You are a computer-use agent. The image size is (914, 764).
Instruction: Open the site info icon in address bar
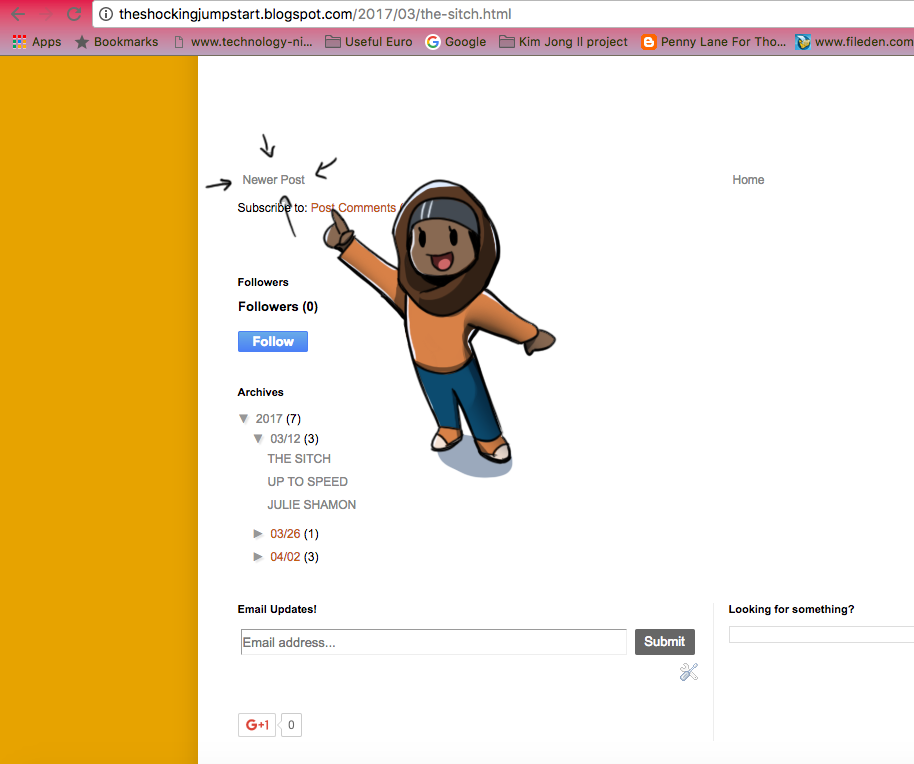point(106,14)
